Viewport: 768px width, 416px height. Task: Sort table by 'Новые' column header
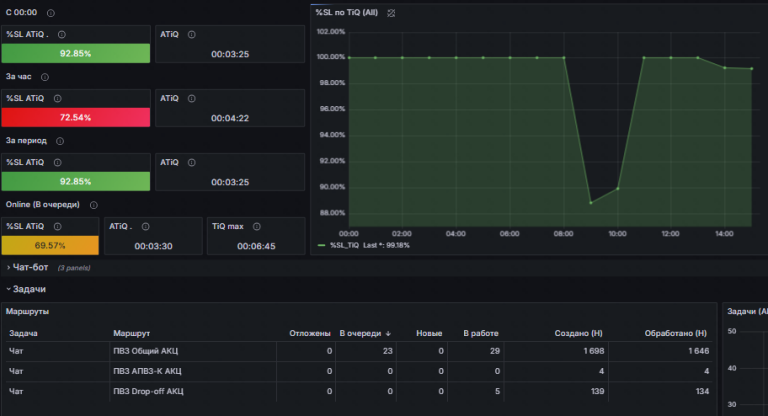click(429, 333)
